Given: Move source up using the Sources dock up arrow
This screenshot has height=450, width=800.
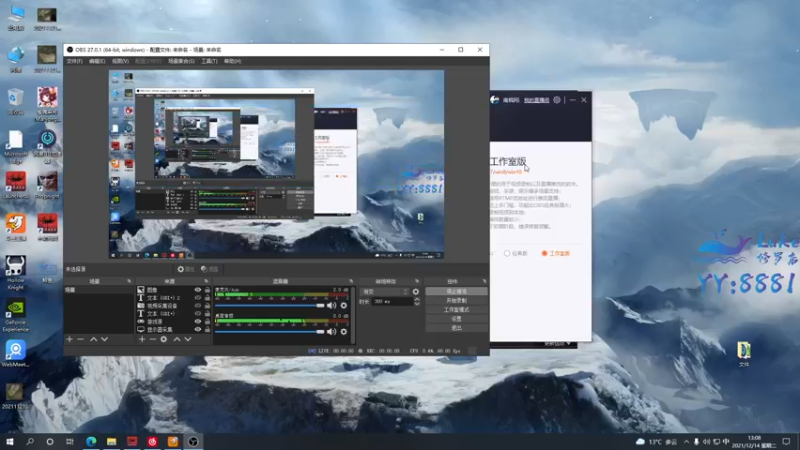Looking at the screenshot, I should pyautogui.click(x=177, y=339).
